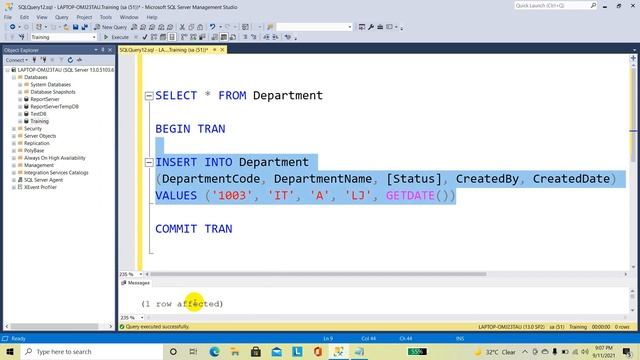Screen dimensions: 640x360
Task: Click the BEGIN TRAN statement text
Action: [190, 129]
